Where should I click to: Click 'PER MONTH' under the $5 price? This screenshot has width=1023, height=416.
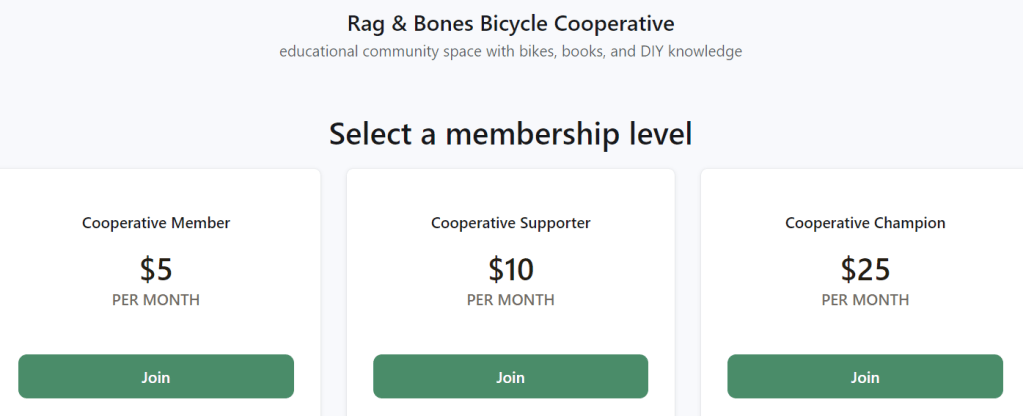156,300
